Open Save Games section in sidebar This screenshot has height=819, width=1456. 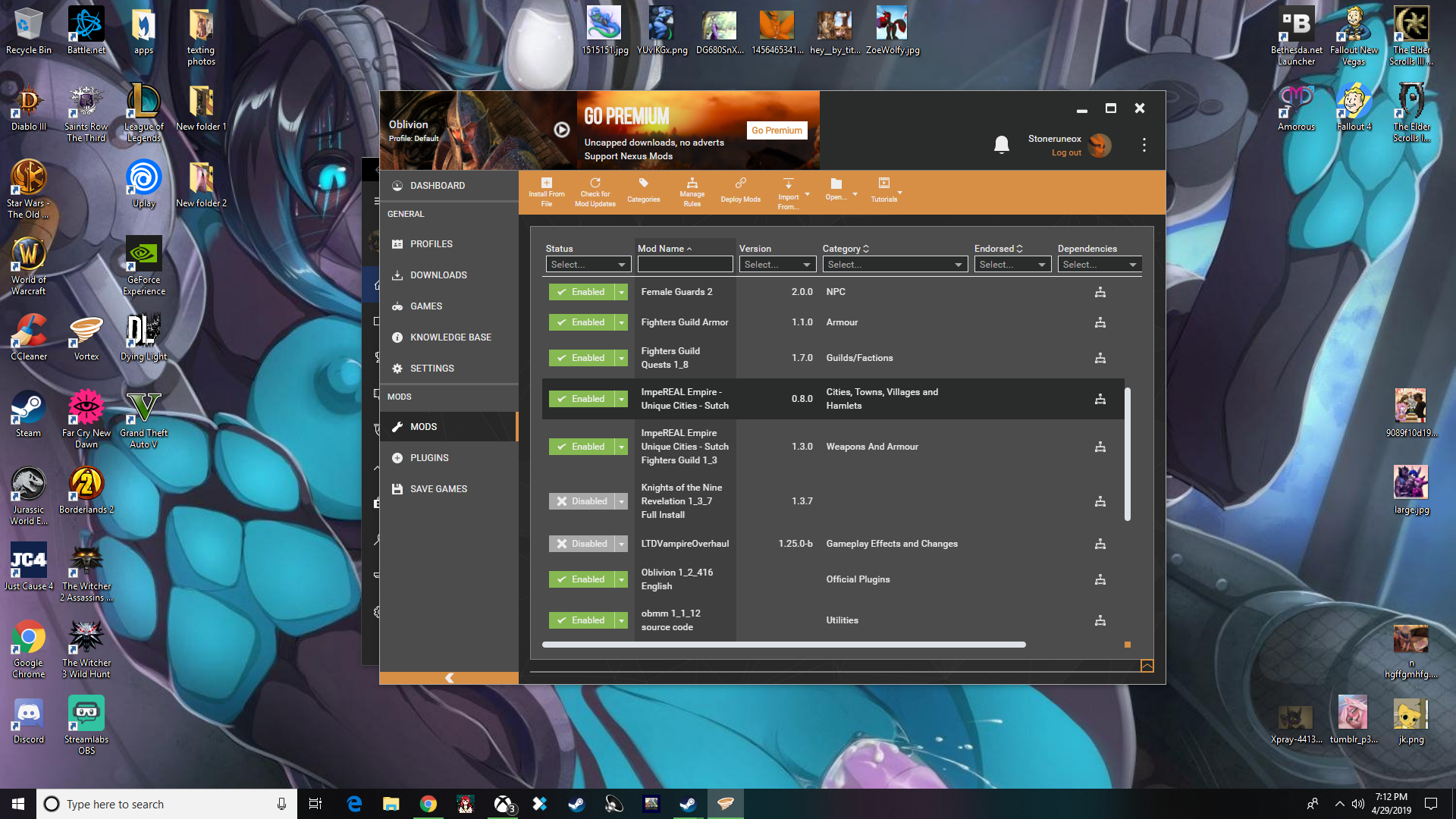point(449,489)
